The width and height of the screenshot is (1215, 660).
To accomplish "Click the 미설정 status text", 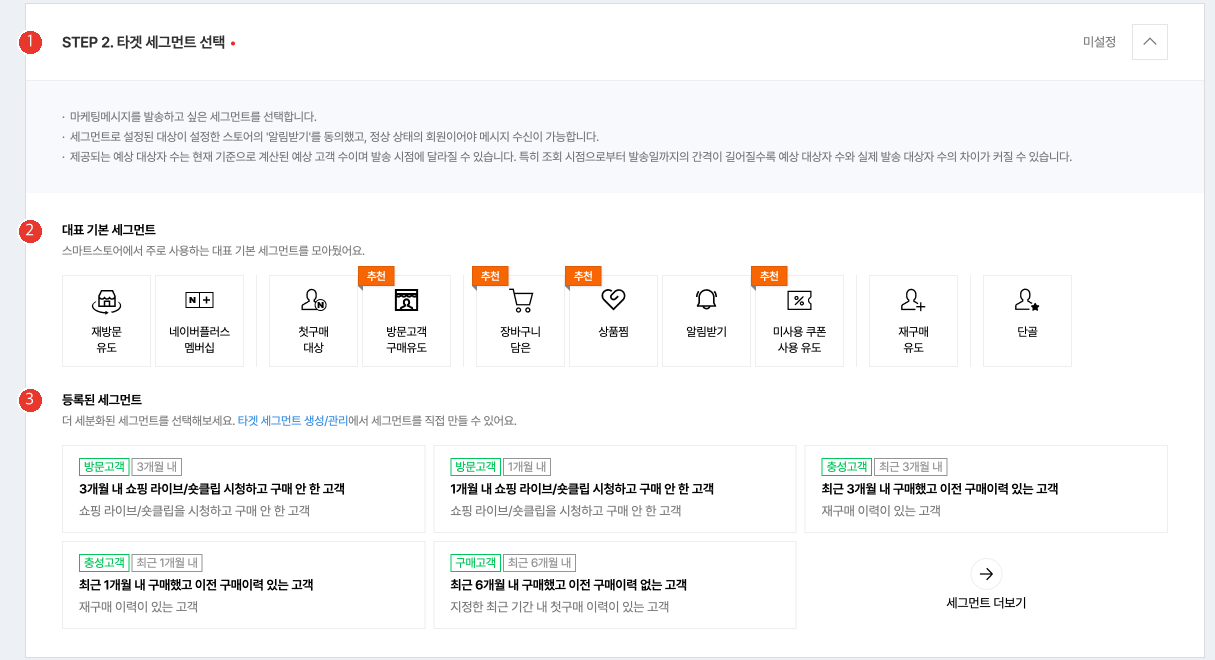I will (1099, 42).
